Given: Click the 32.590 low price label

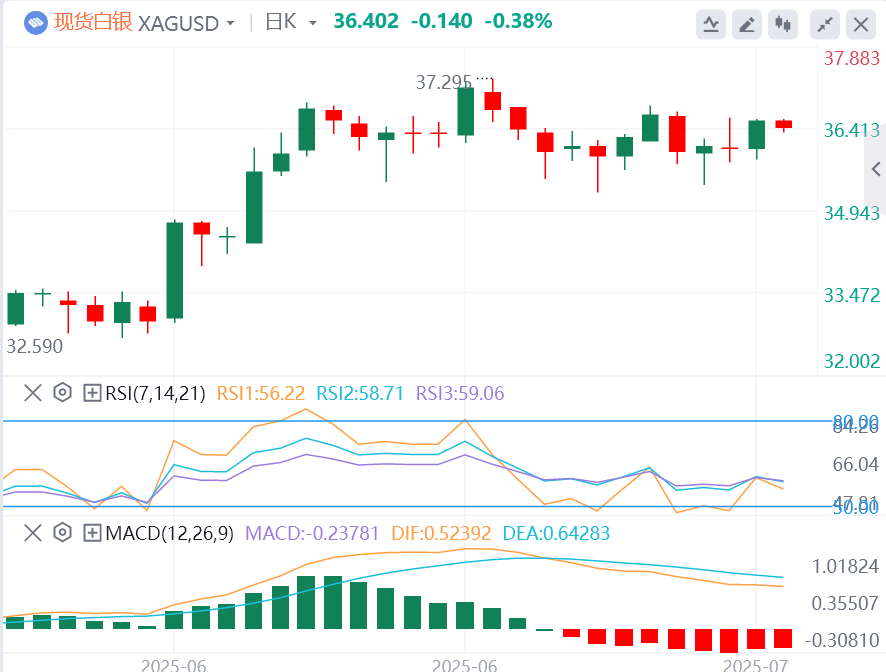Looking at the screenshot, I should [34, 346].
